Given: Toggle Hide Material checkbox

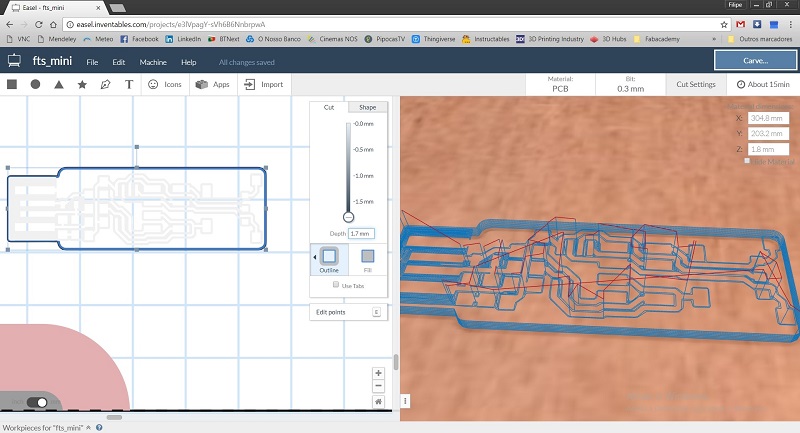Looking at the screenshot, I should [x=747, y=161].
